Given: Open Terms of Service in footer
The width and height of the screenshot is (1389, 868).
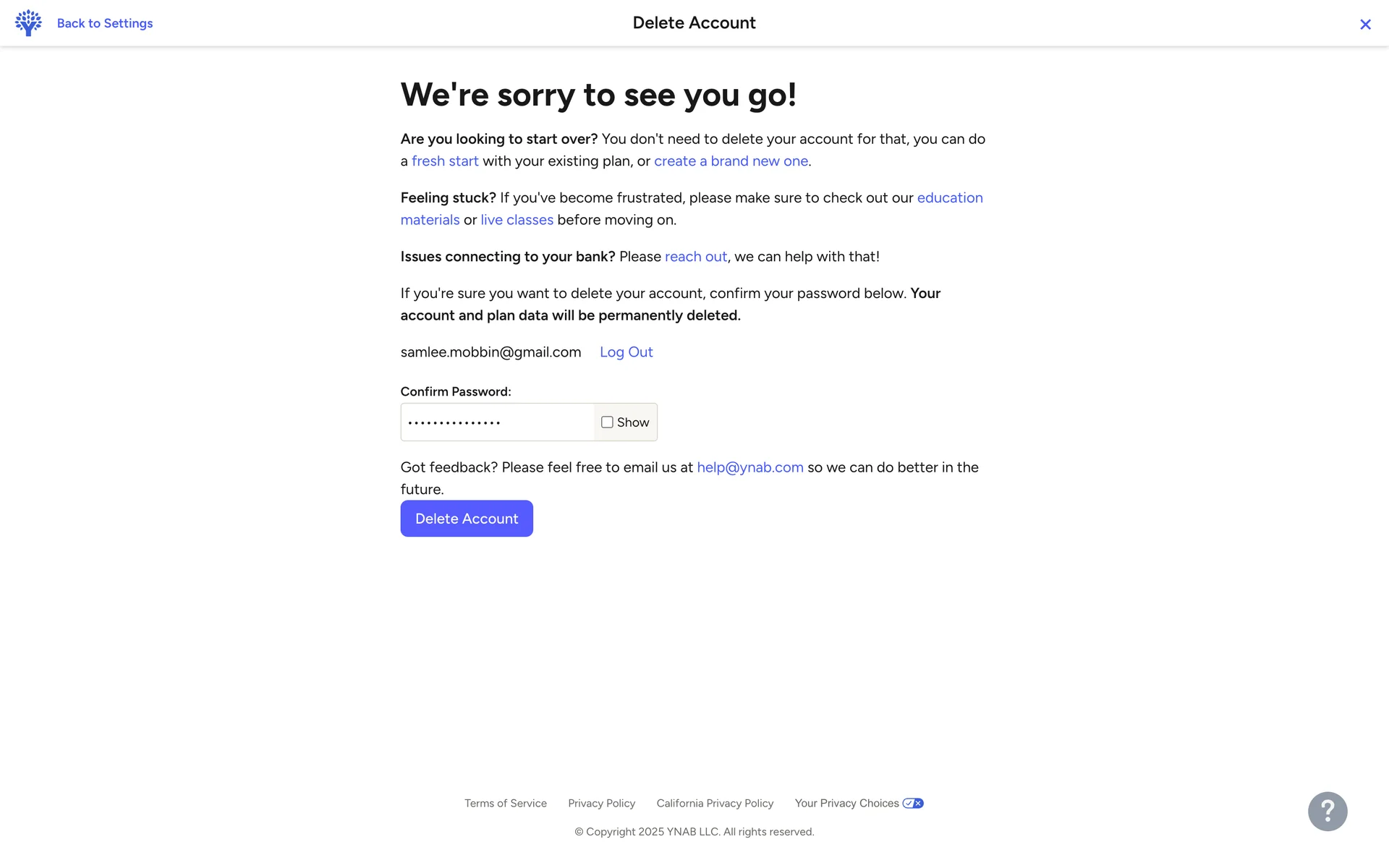Looking at the screenshot, I should 505,803.
